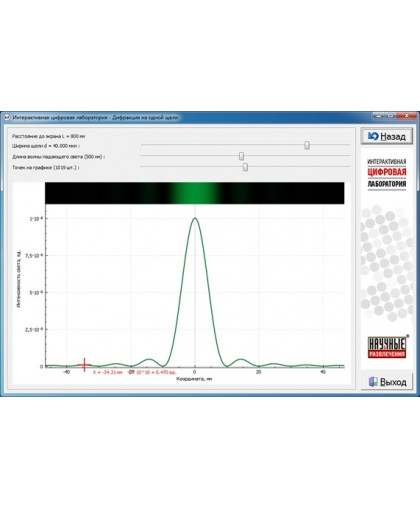The height and width of the screenshot is (508, 420).
Task: Maximize the diffraction lab window
Action: [390, 116]
